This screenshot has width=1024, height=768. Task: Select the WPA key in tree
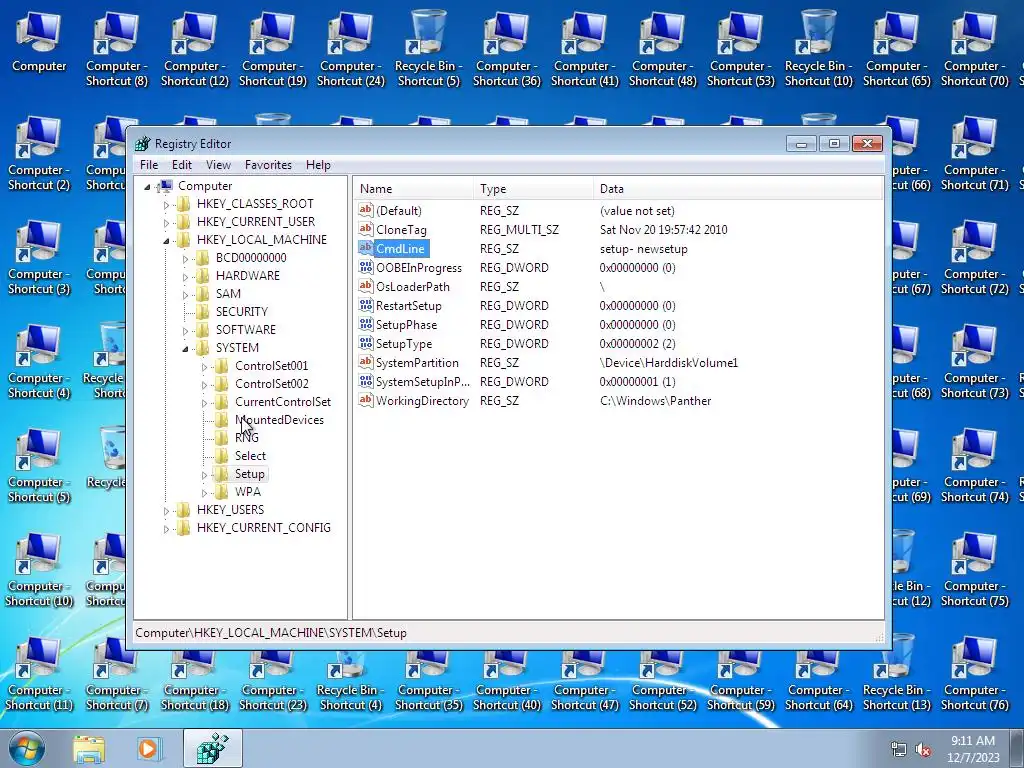point(248,492)
